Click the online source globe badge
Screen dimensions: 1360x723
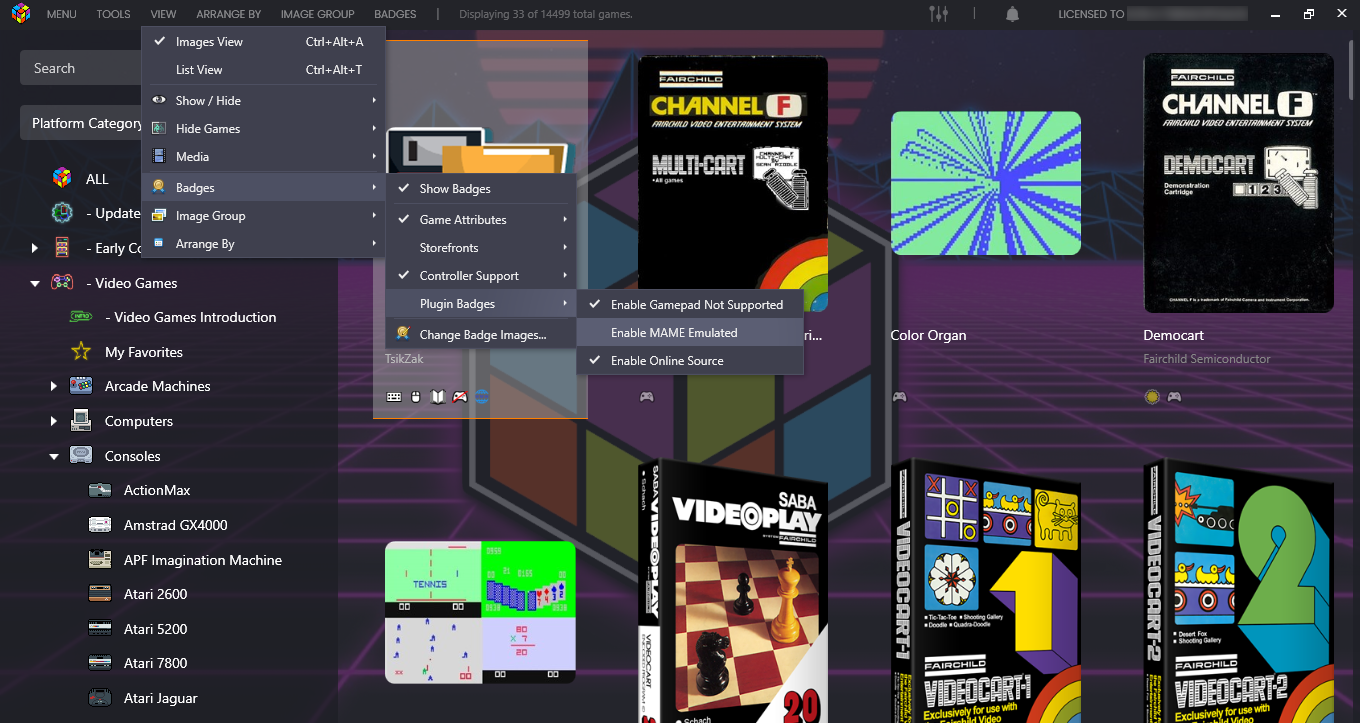pyautogui.click(x=482, y=397)
